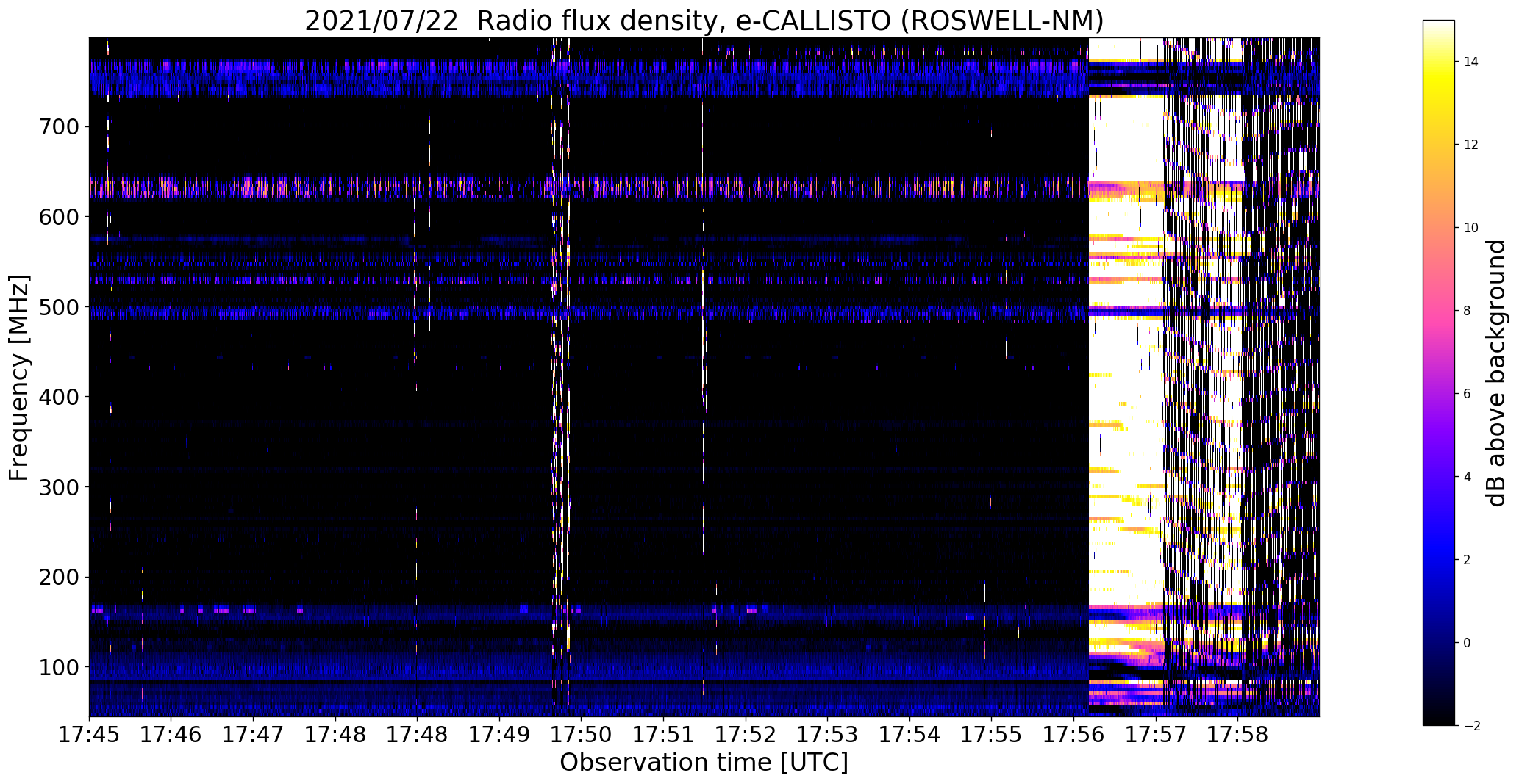The image size is (1519, 784).
Task: Click the colorbar tick label 6
Action: [1467, 394]
